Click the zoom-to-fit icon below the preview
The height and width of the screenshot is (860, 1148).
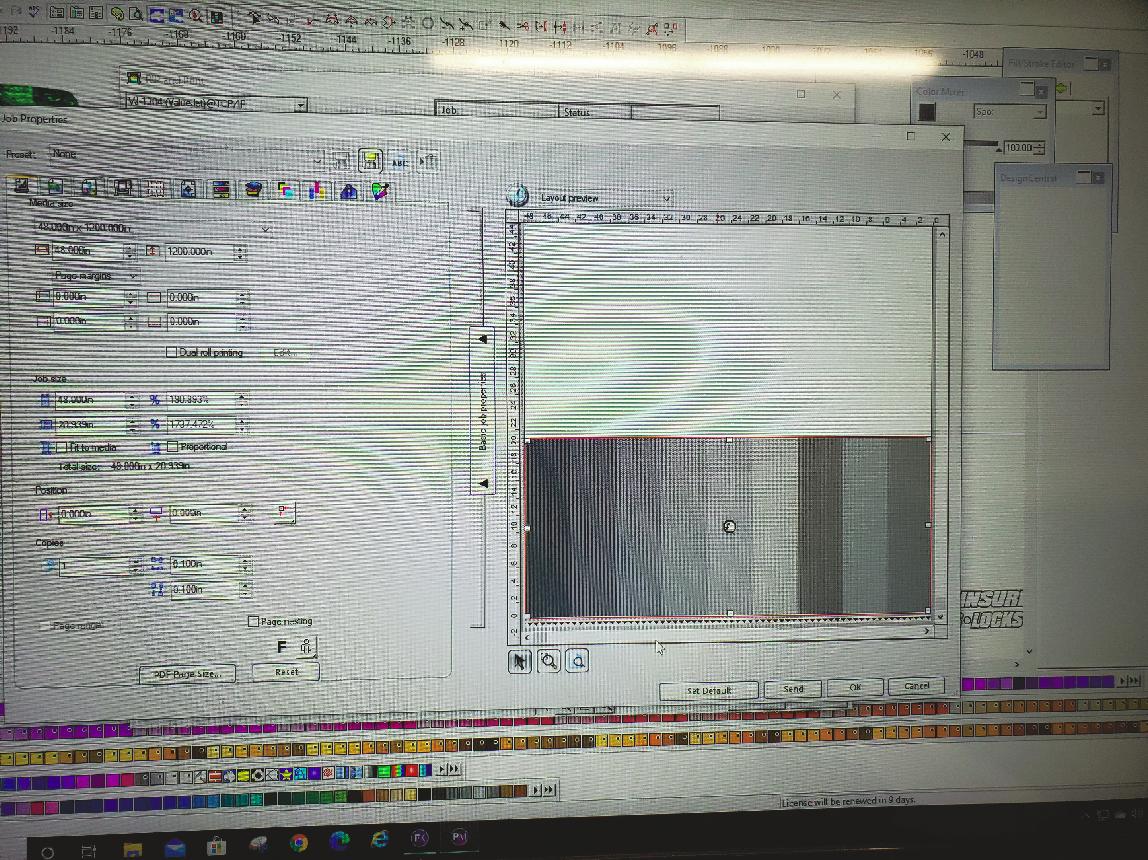[577, 662]
